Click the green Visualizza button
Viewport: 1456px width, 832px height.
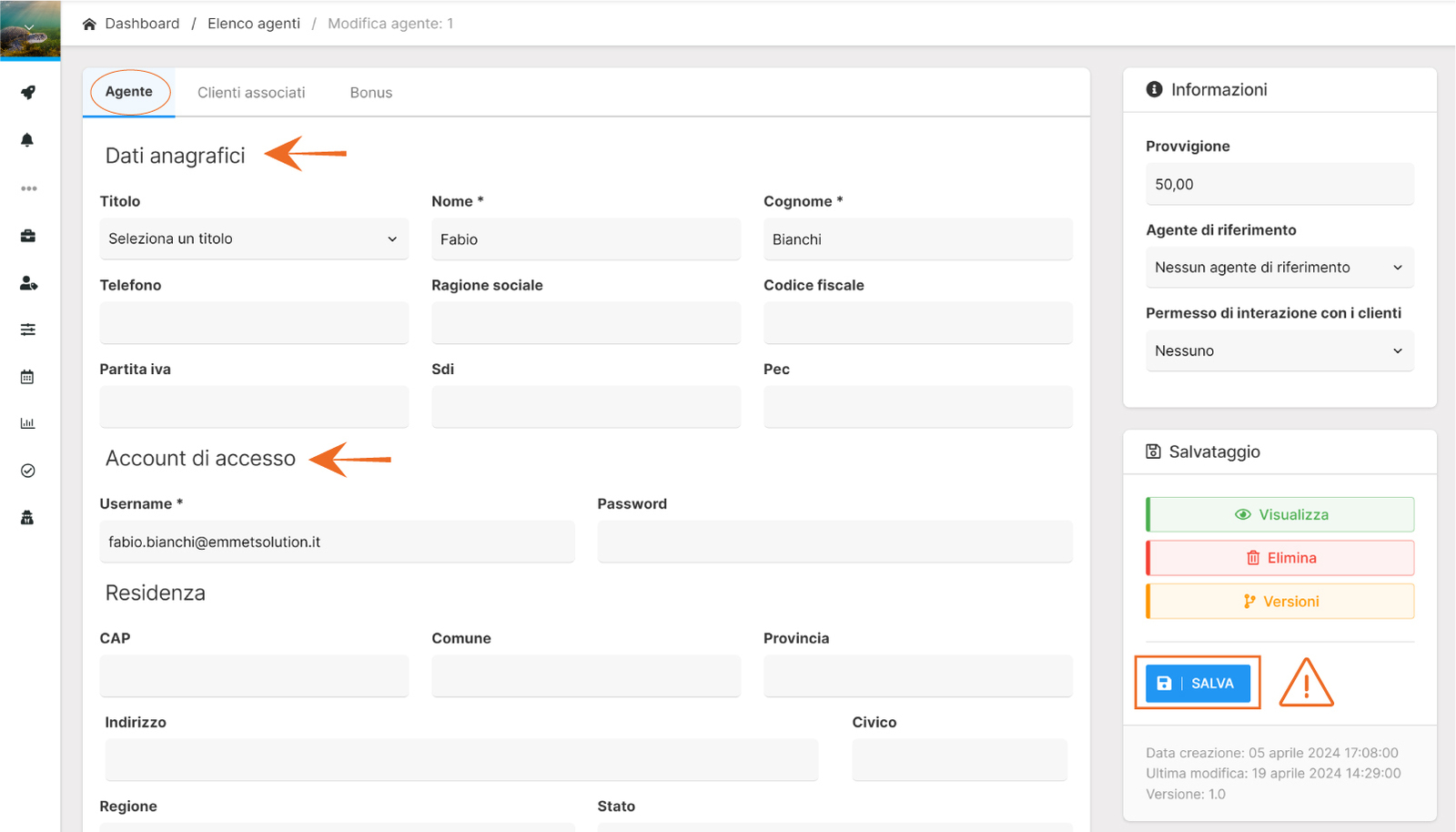1280,515
